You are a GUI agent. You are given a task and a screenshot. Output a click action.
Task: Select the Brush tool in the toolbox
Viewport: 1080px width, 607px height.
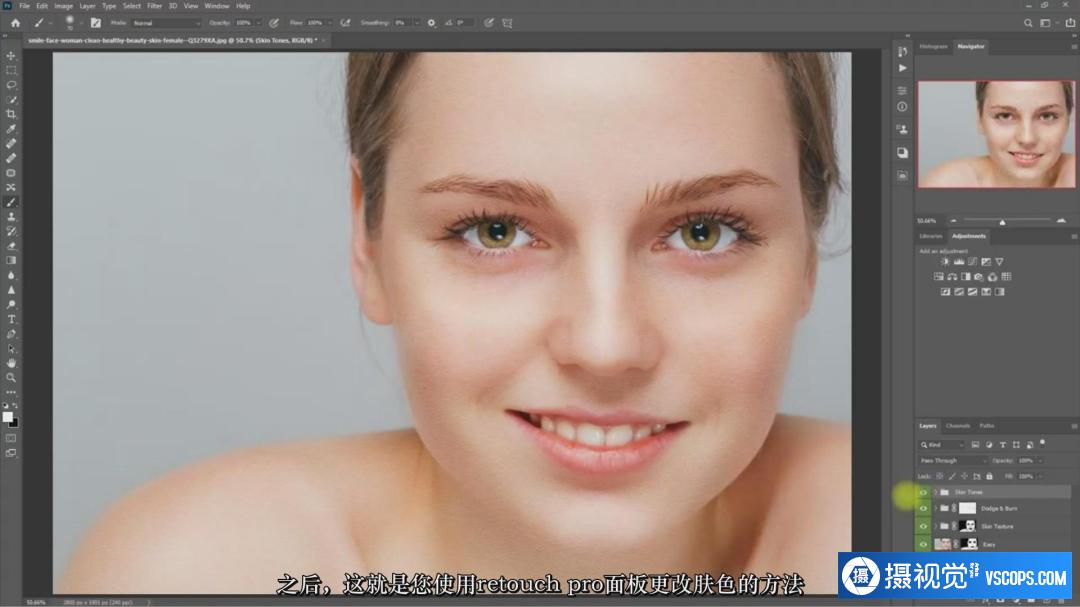11,202
